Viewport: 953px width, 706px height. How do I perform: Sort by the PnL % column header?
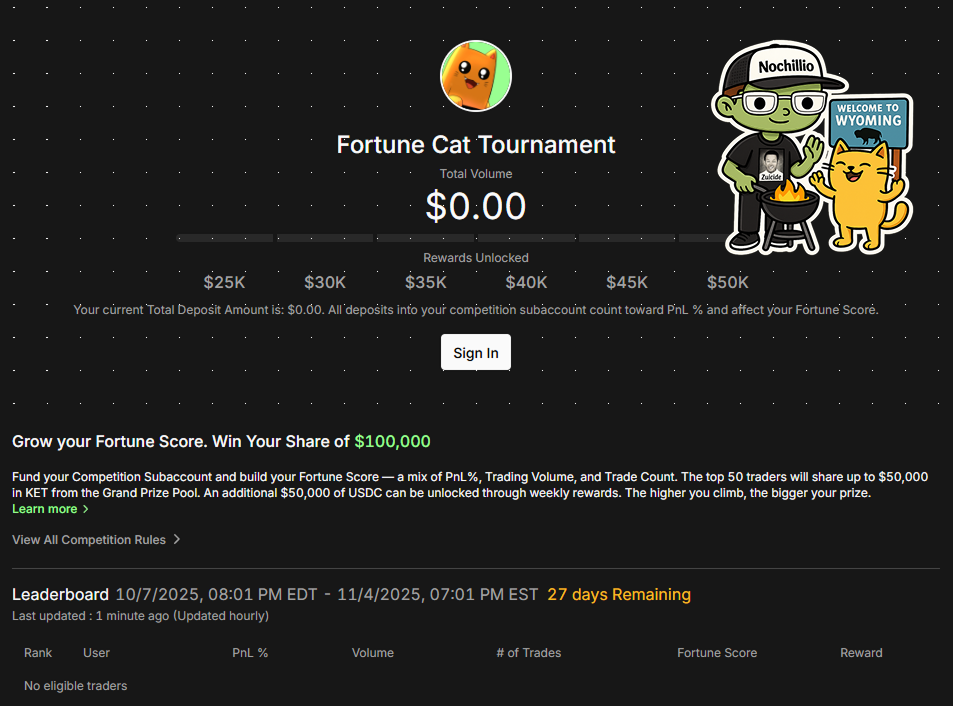click(250, 653)
